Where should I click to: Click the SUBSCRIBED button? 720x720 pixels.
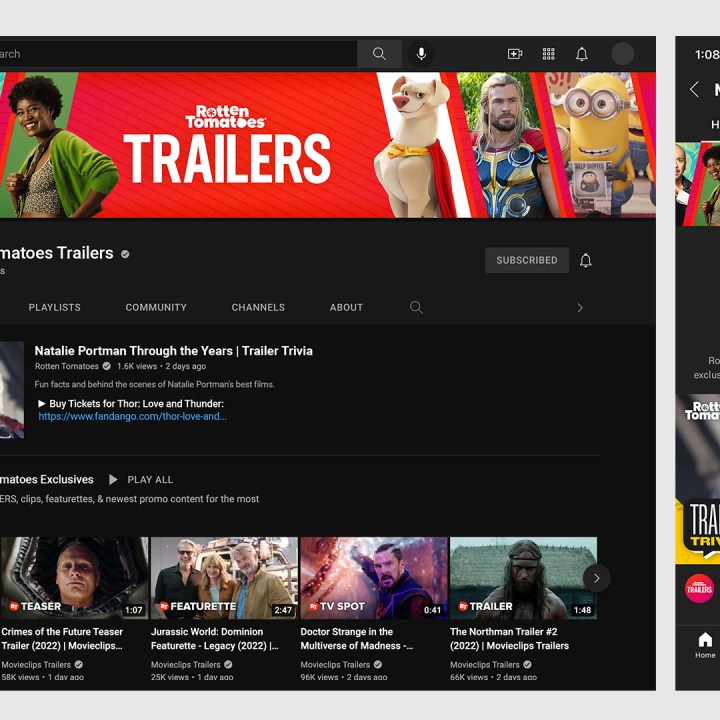527,260
